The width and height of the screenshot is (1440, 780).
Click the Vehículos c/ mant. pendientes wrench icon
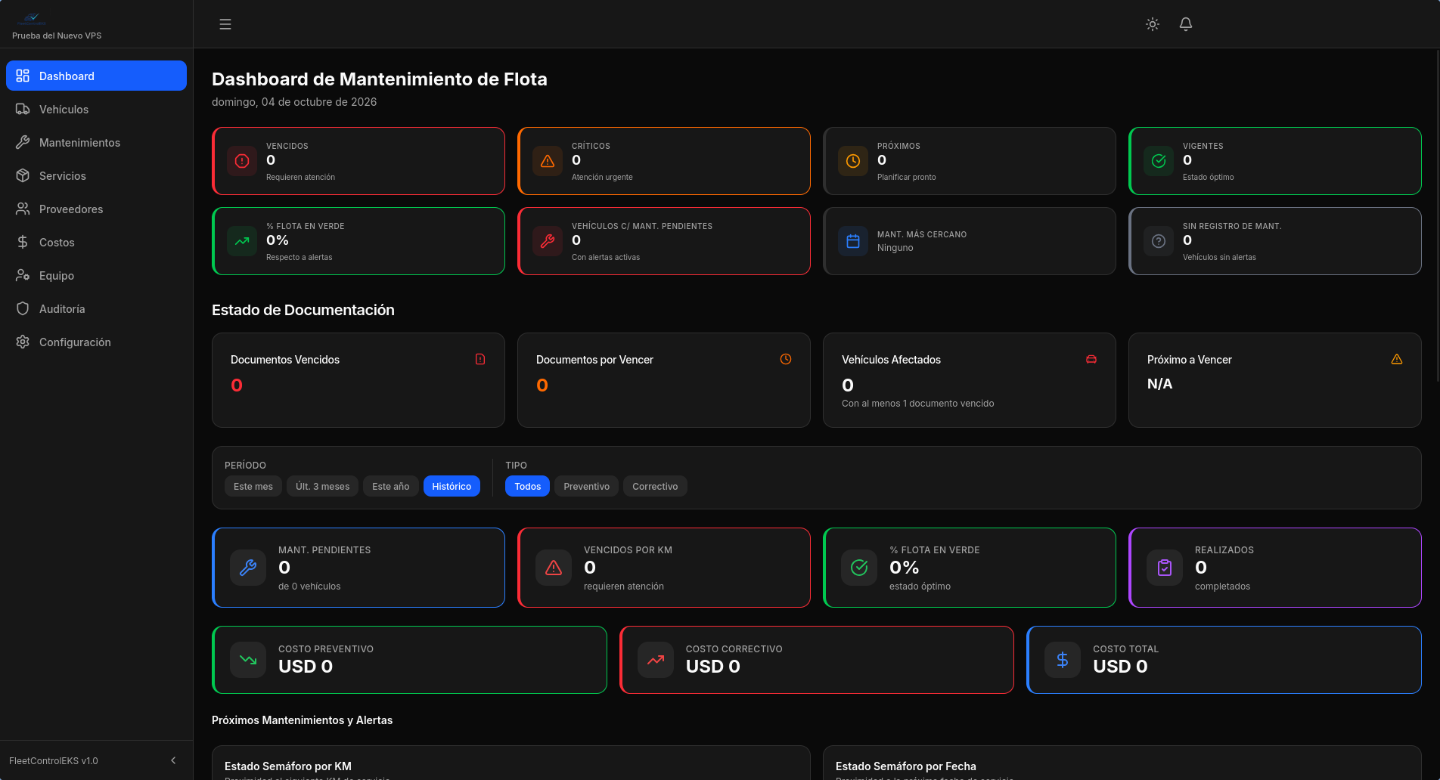pos(547,241)
